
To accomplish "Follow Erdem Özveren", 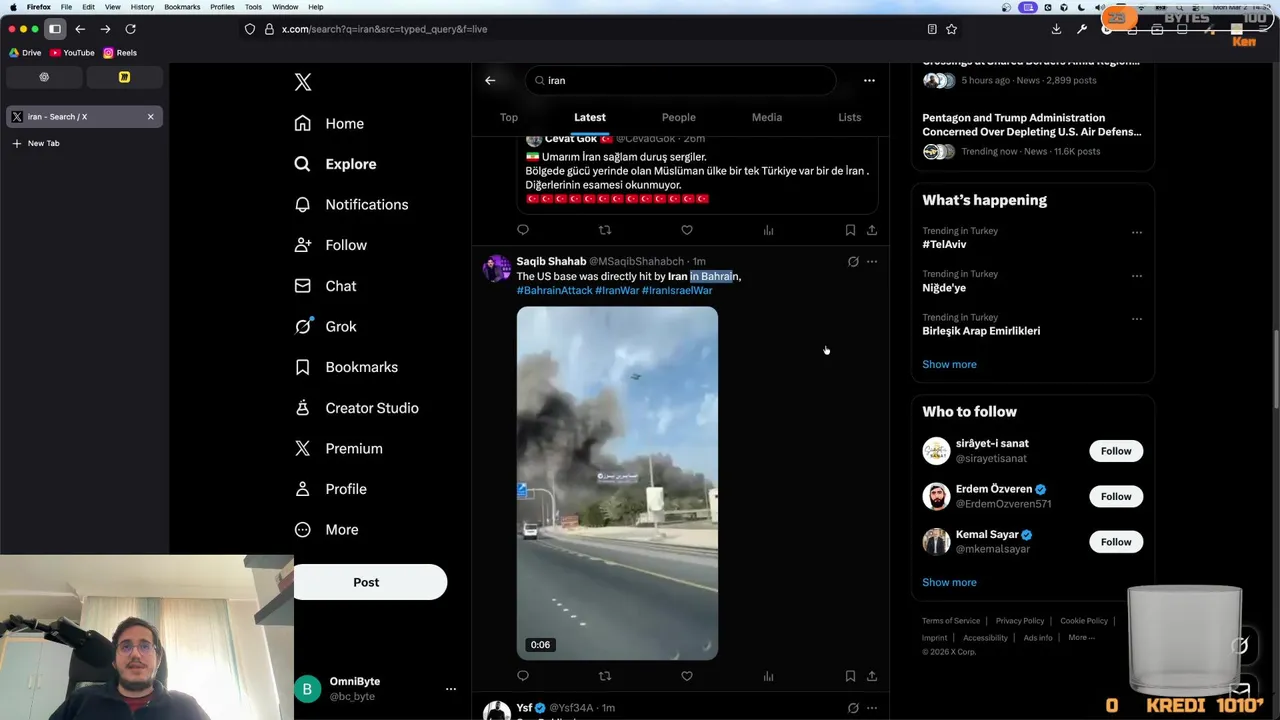I will point(1116,496).
